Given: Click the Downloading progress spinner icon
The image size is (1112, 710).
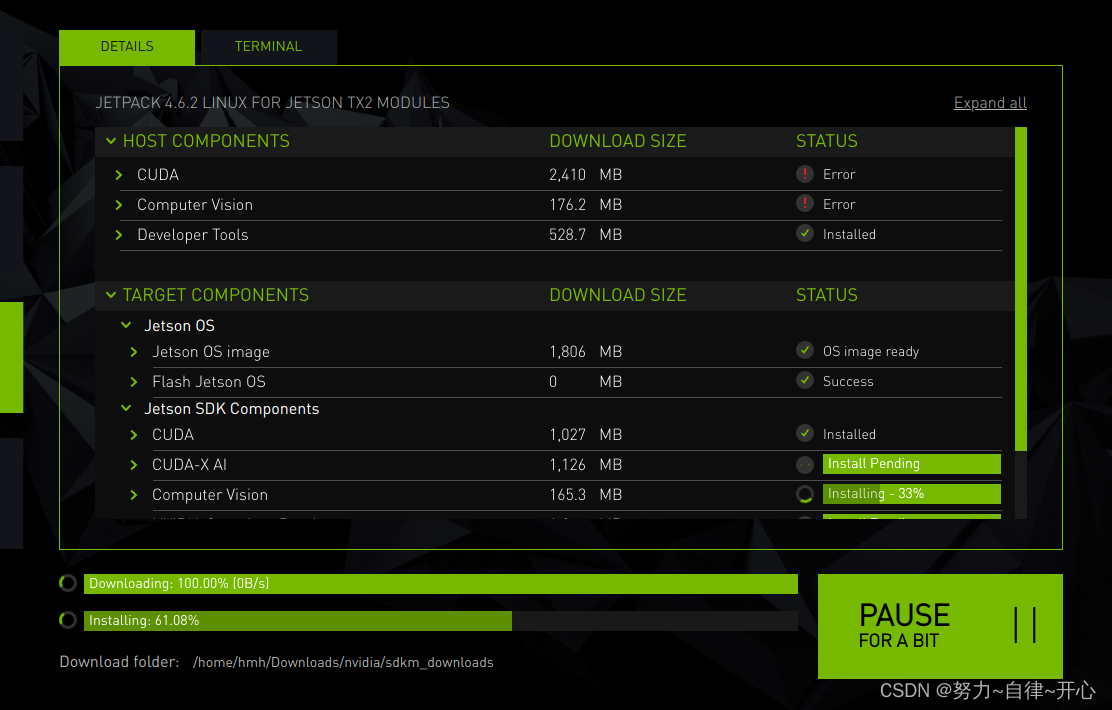Looking at the screenshot, I should tap(68, 583).
